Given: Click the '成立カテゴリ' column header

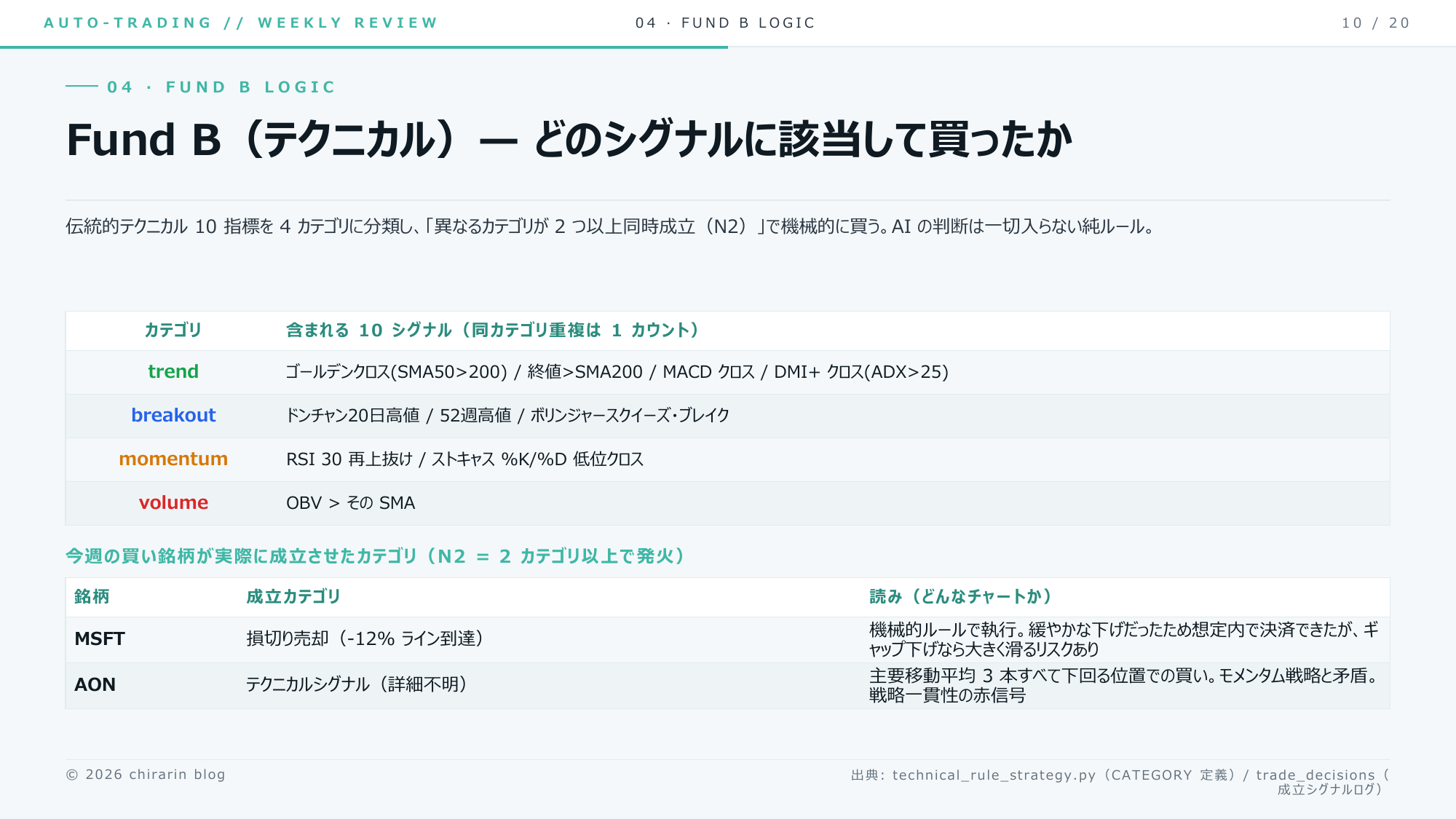Looking at the screenshot, I should [x=293, y=597].
